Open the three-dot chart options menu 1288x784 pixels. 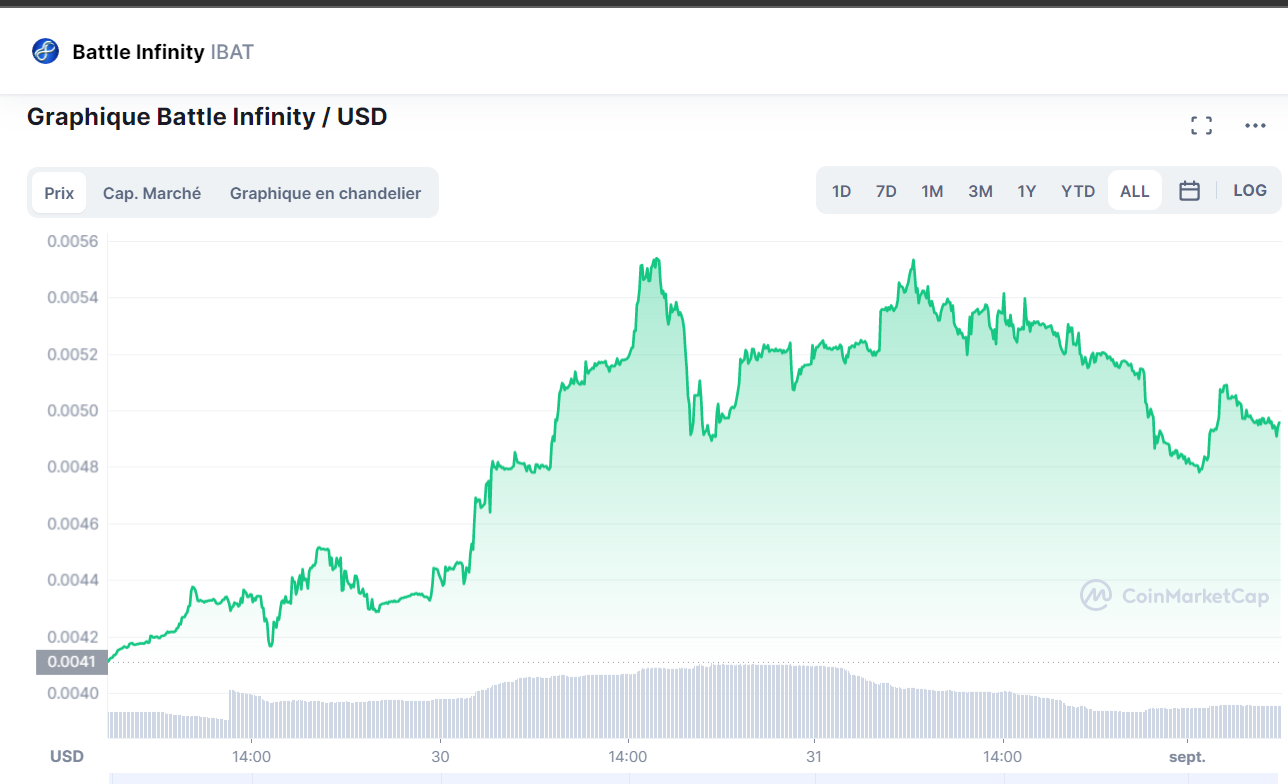[1255, 125]
